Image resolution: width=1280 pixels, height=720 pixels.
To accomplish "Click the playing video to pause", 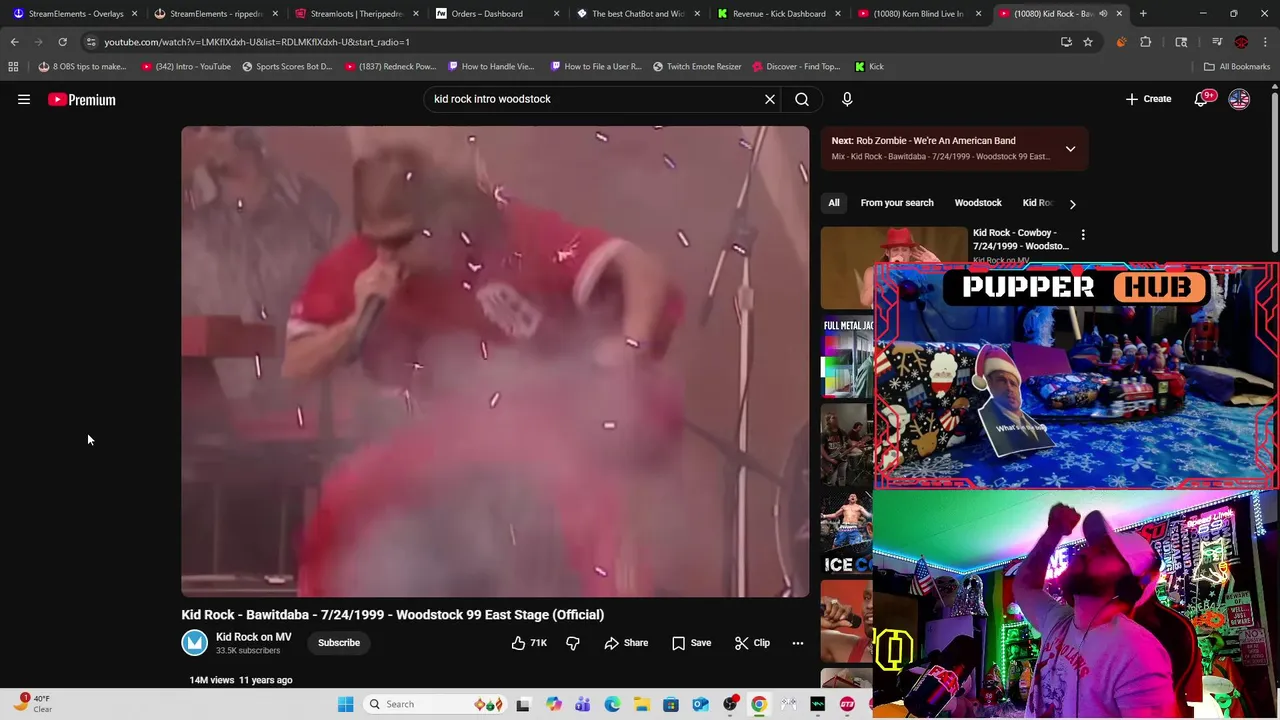I will [495, 361].
